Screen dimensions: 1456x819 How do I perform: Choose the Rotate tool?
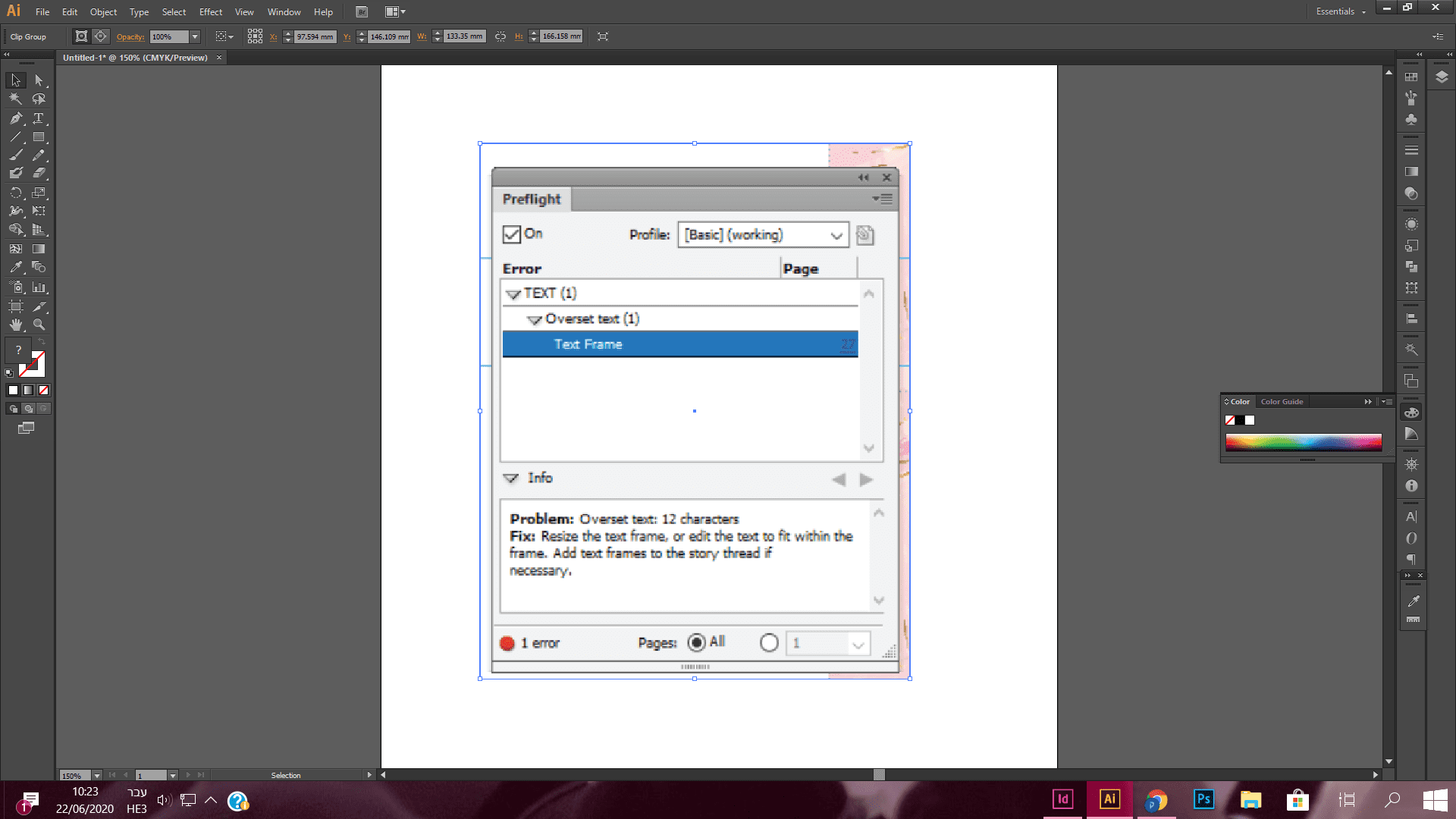[x=15, y=193]
